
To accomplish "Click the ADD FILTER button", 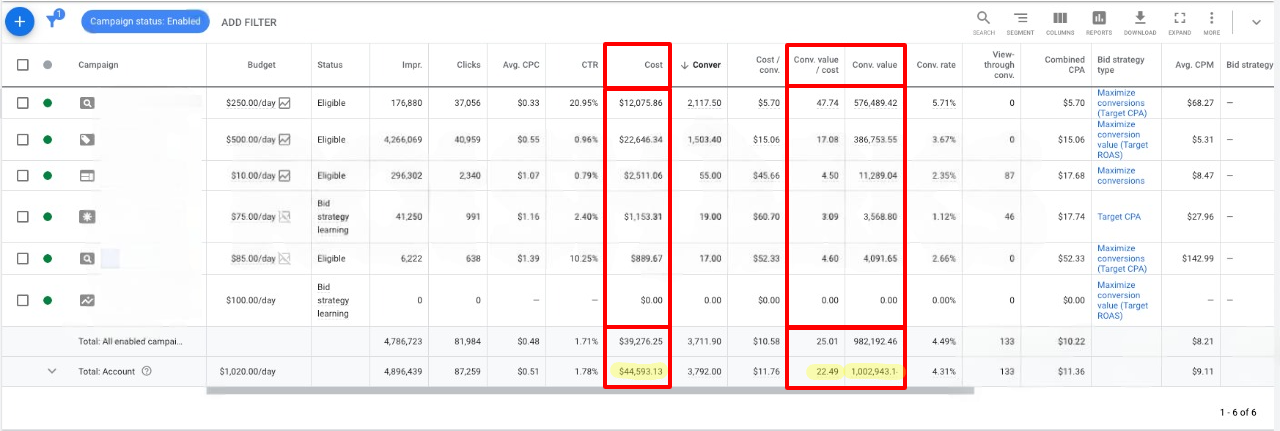I will [x=249, y=22].
